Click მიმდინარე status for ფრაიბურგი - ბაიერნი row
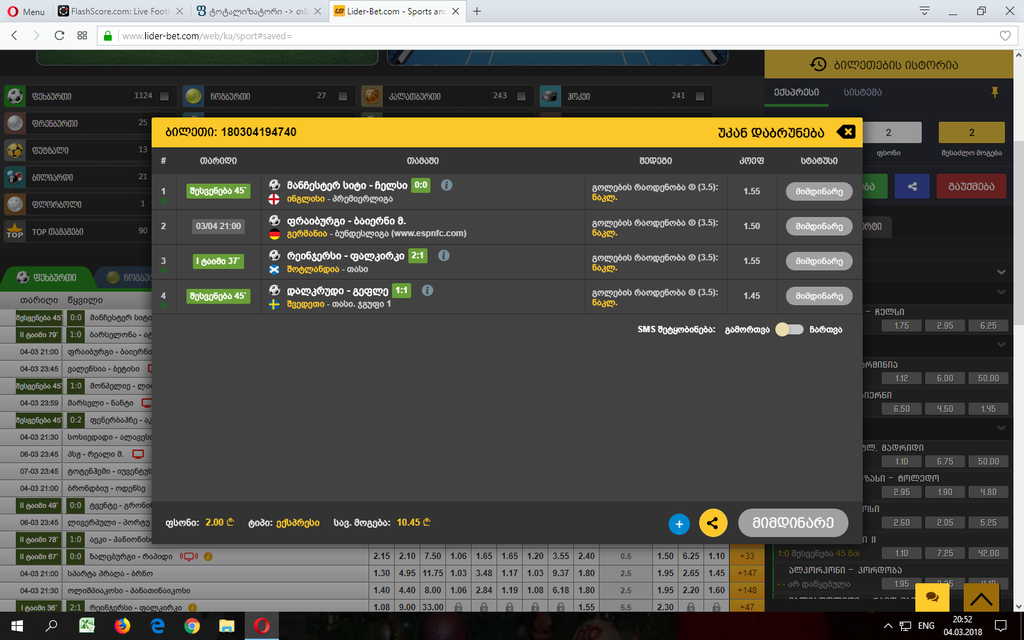 point(819,227)
